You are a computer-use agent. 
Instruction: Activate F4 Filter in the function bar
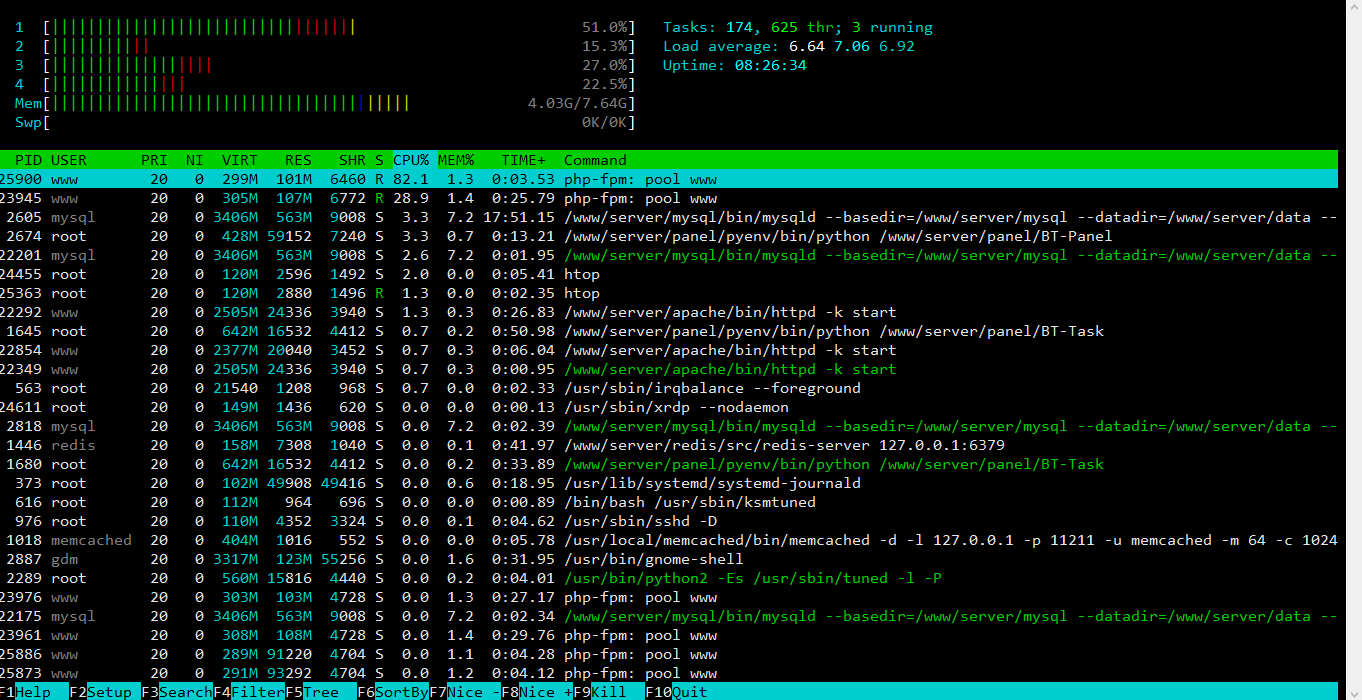250,692
